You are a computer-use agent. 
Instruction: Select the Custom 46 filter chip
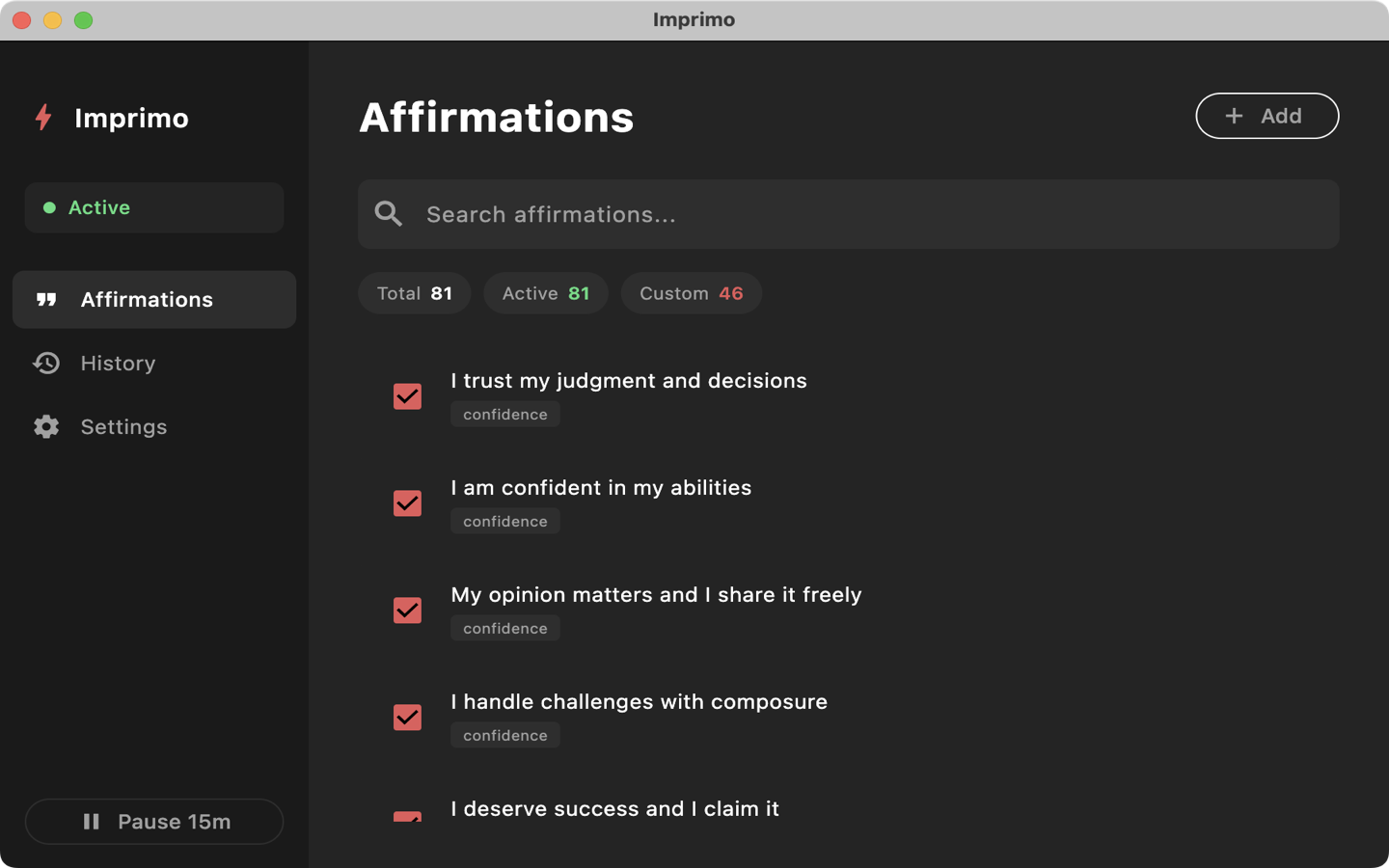pyautogui.click(x=691, y=292)
